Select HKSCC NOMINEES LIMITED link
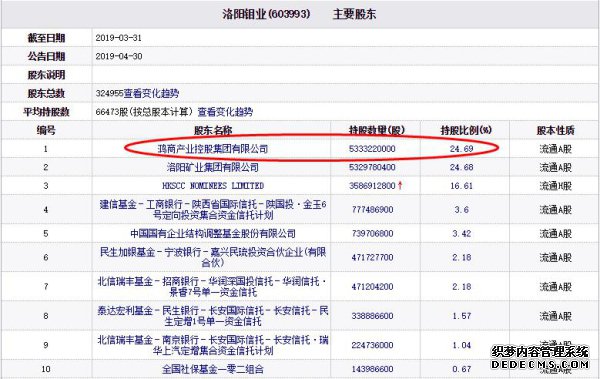 [x=213, y=186]
